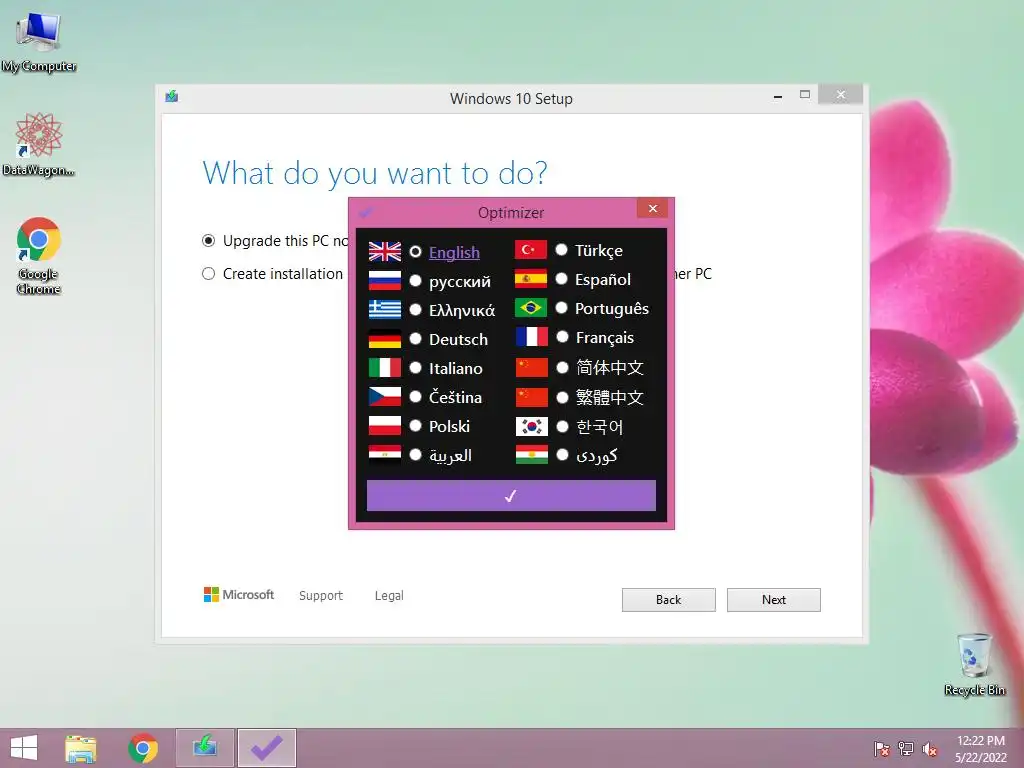Image resolution: width=1024 pixels, height=768 pixels.
Task: Click the muted volume tray icon
Action: tap(930, 749)
